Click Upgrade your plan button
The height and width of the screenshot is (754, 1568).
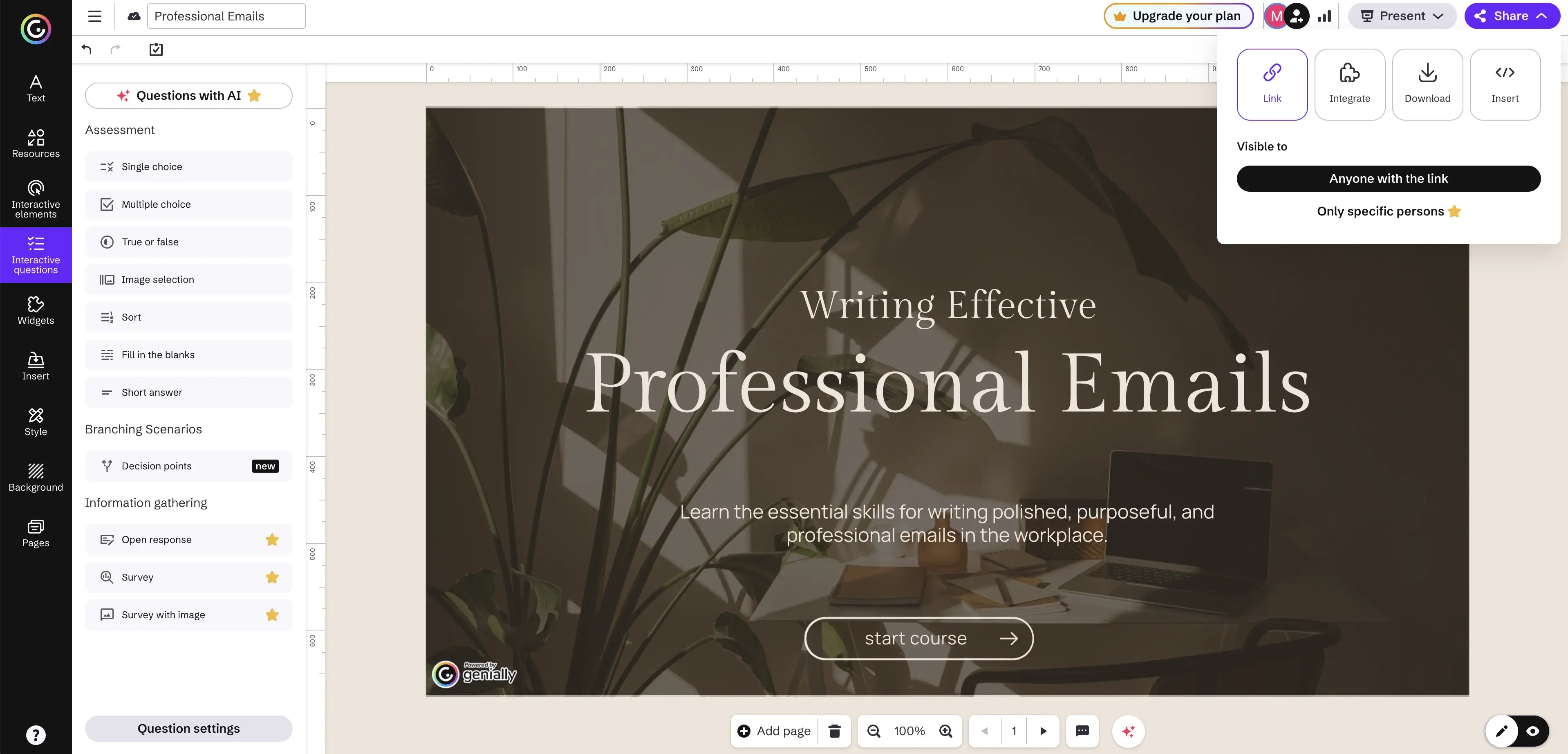click(x=1178, y=16)
